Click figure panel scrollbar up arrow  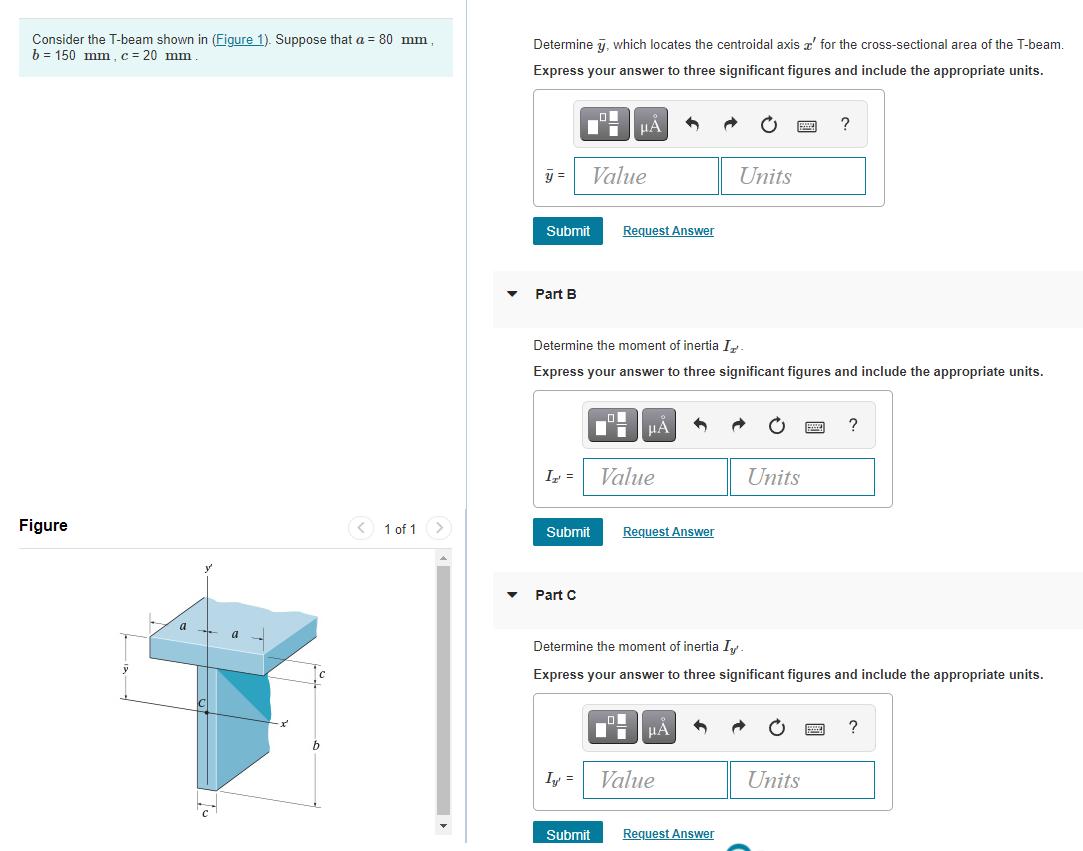[443, 557]
